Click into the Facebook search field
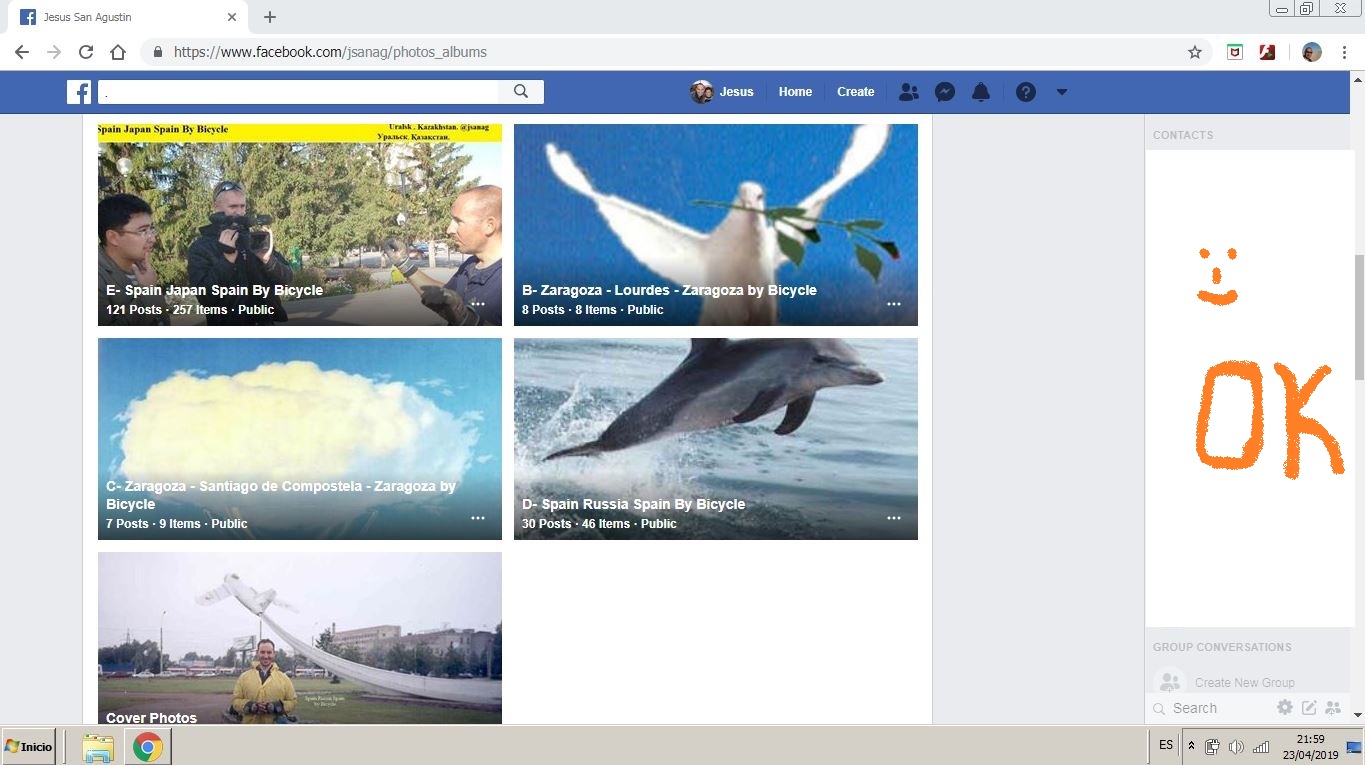The image size is (1365, 765). (x=300, y=92)
